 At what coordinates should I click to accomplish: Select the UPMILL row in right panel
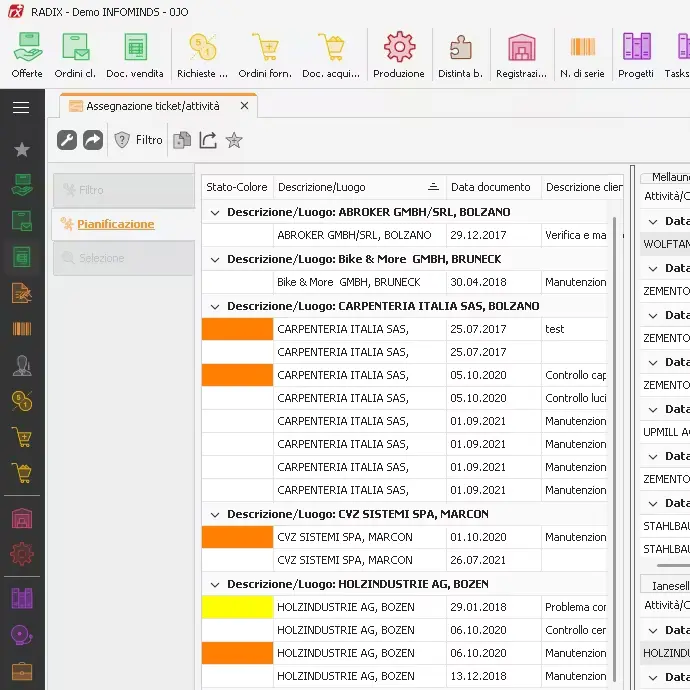665,432
